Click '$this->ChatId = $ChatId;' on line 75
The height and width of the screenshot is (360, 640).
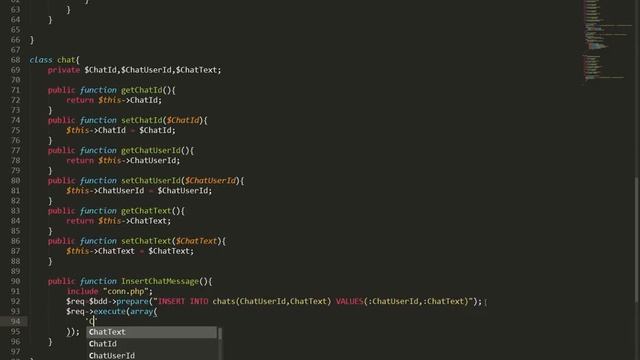click(x=120, y=131)
